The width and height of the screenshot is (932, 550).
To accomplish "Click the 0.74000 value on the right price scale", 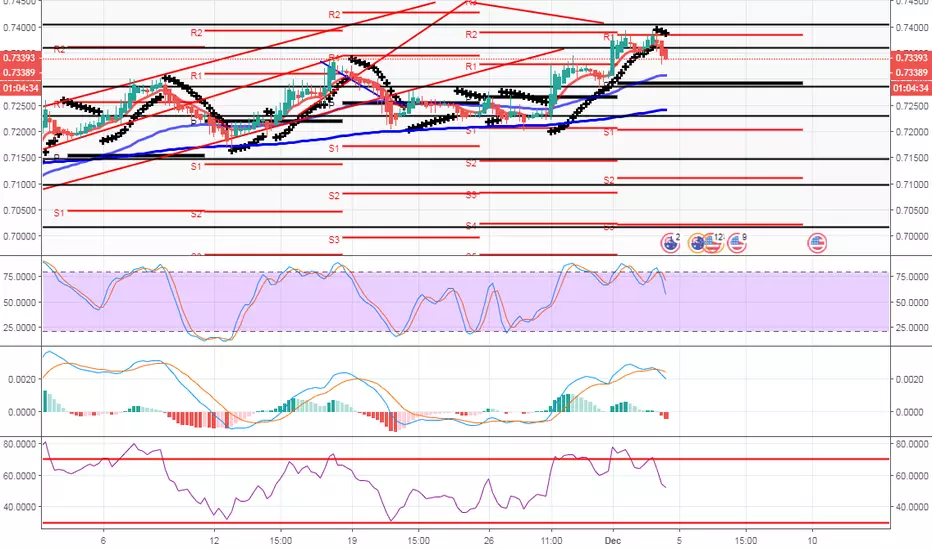I will (x=912, y=27).
